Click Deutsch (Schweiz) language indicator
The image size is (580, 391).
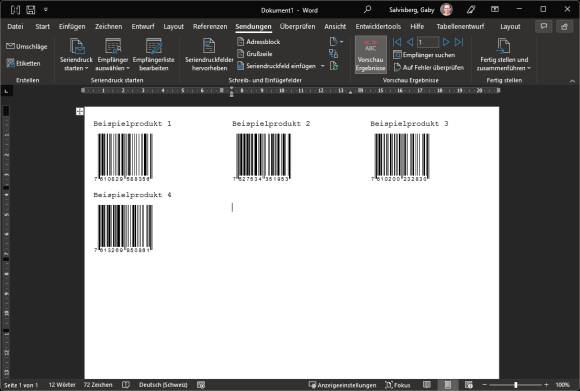pos(163,385)
